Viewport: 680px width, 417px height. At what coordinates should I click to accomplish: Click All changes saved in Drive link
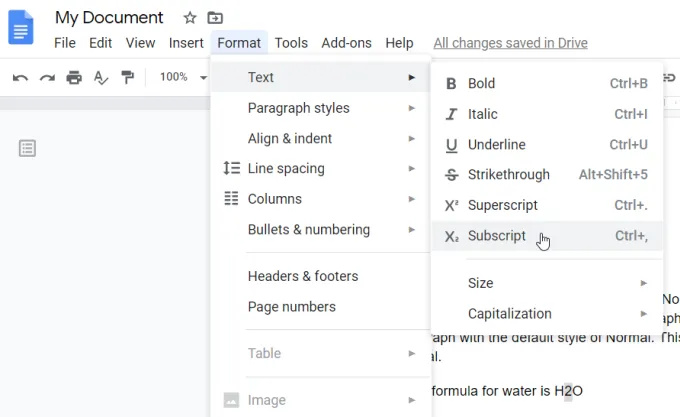click(510, 43)
